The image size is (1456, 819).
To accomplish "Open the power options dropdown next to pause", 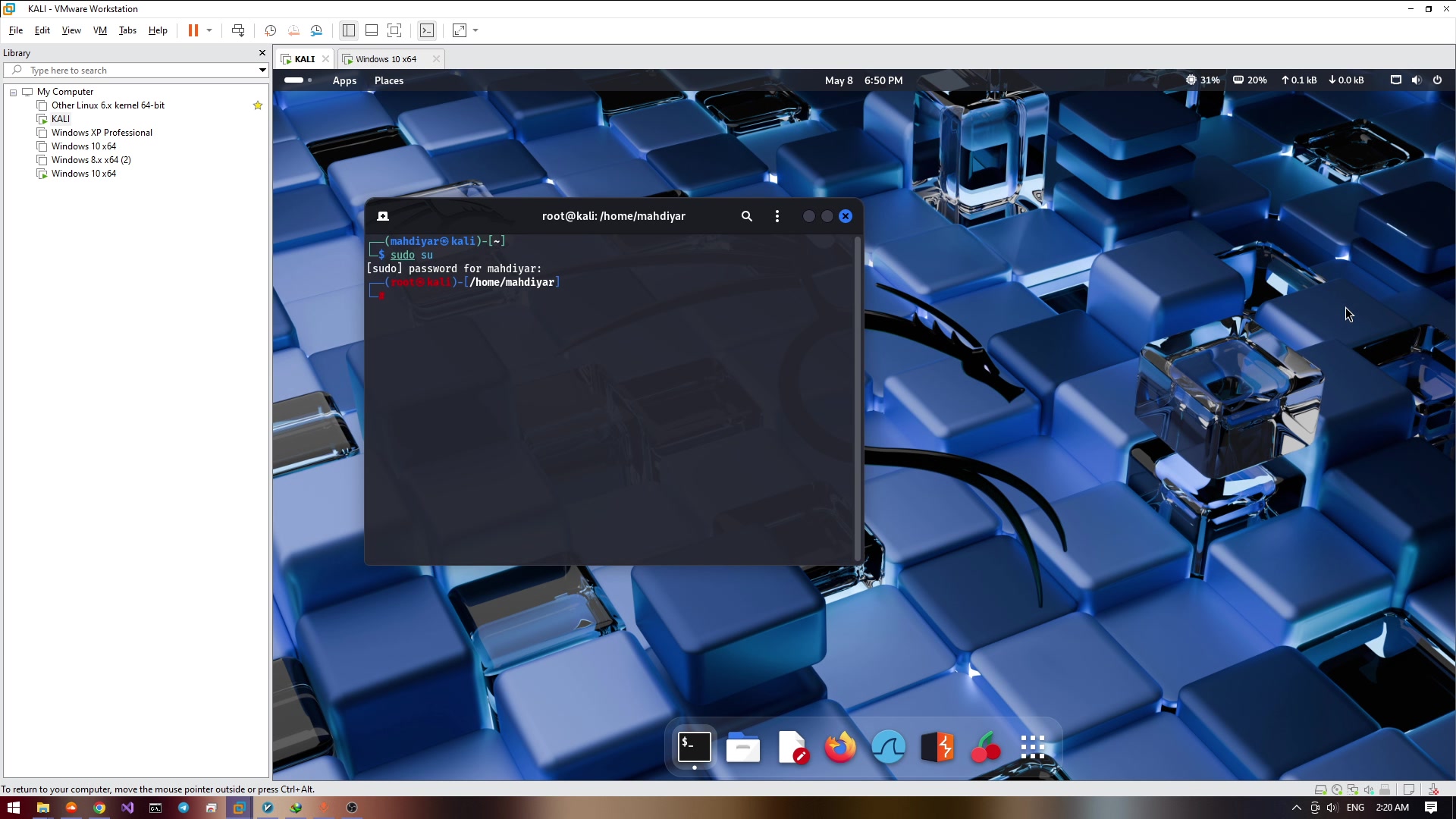I will coord(209,30).
